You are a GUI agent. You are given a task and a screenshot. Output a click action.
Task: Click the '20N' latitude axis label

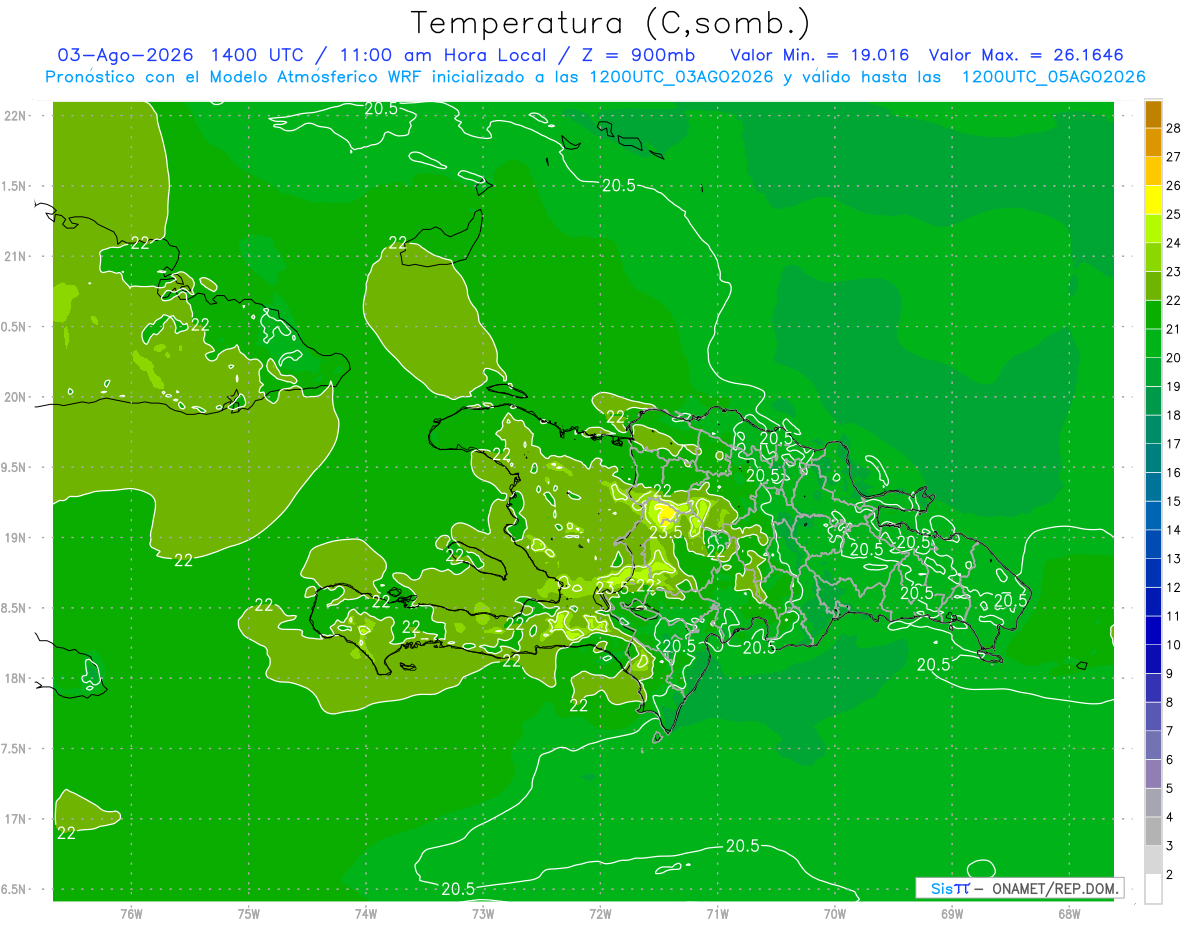click(14, 397)
